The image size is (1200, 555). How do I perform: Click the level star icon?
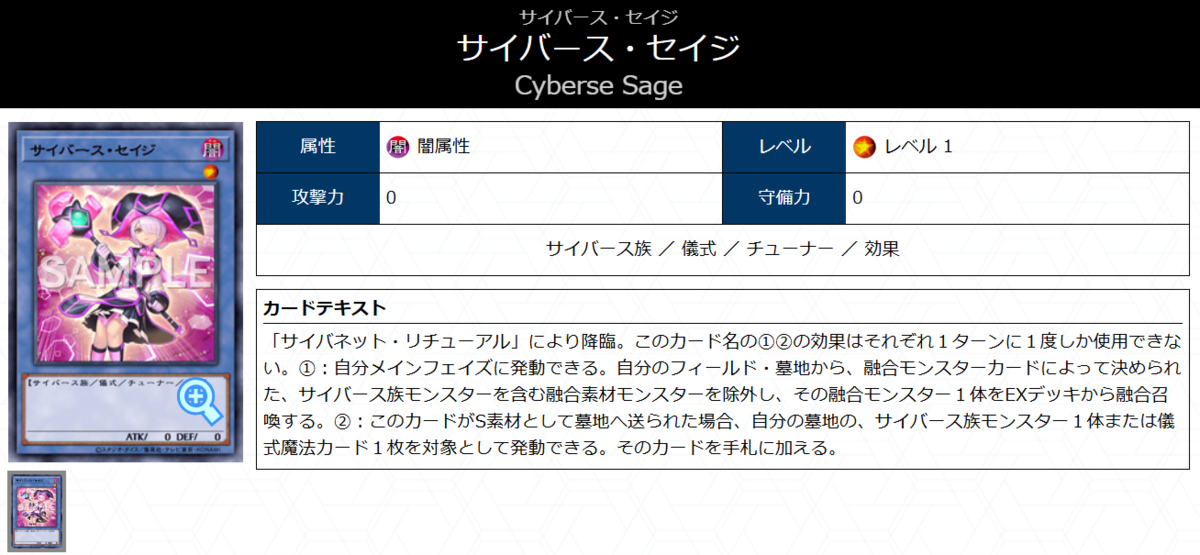(863, 147)
